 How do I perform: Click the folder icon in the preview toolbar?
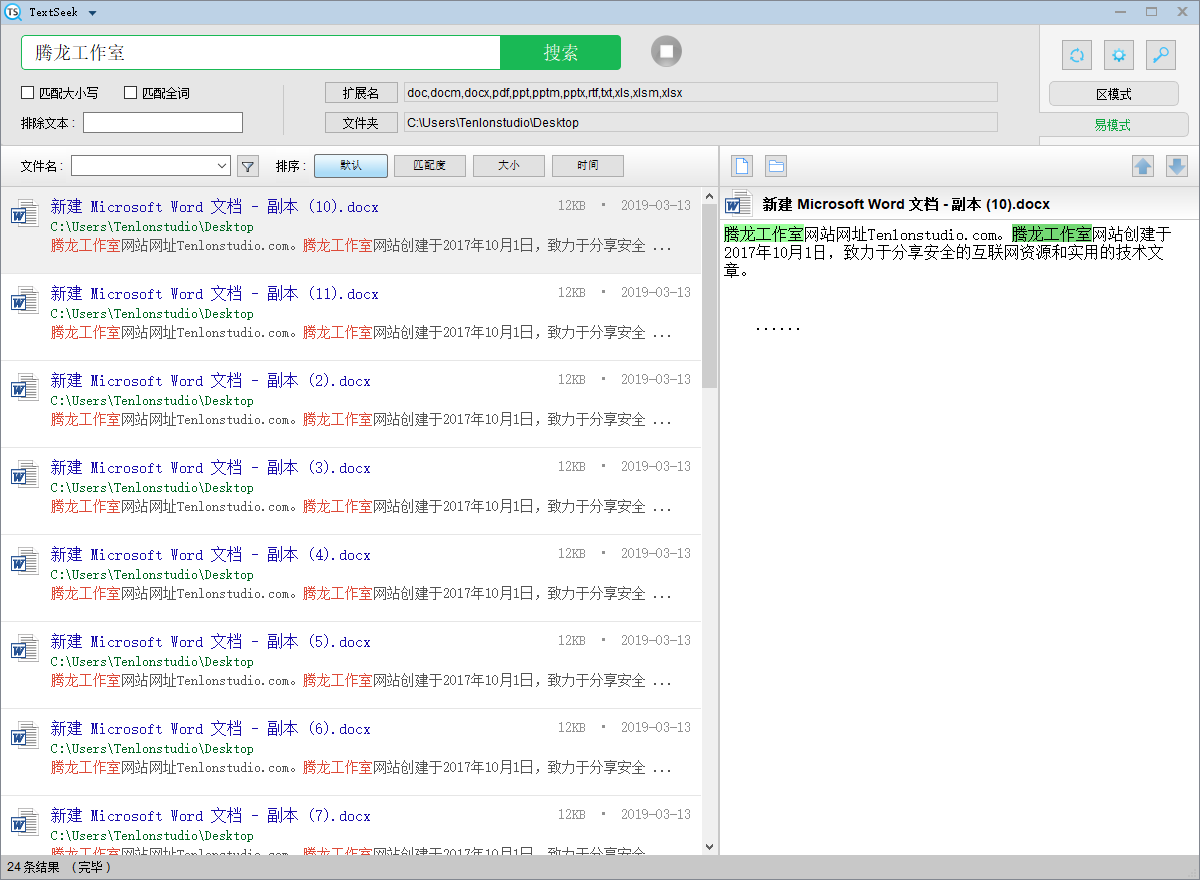(x=776, y=166)
